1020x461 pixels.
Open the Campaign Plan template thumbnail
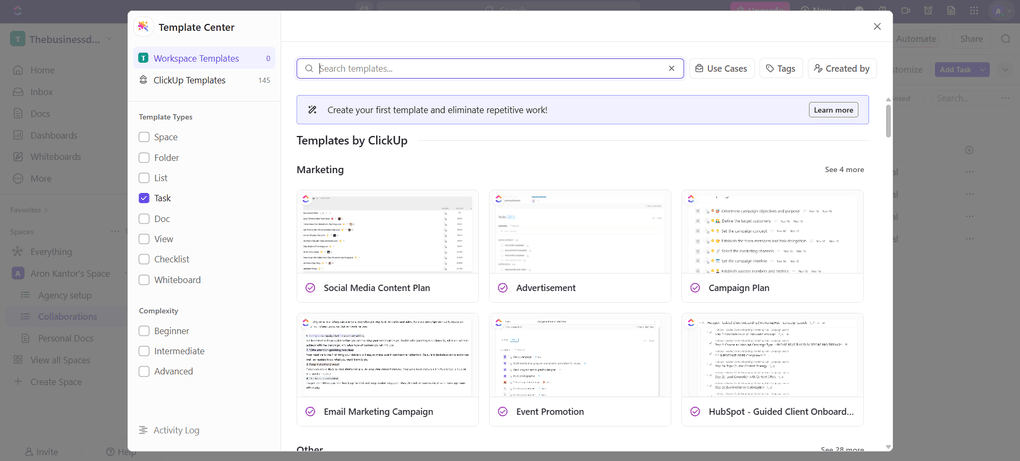pos(772,231)
